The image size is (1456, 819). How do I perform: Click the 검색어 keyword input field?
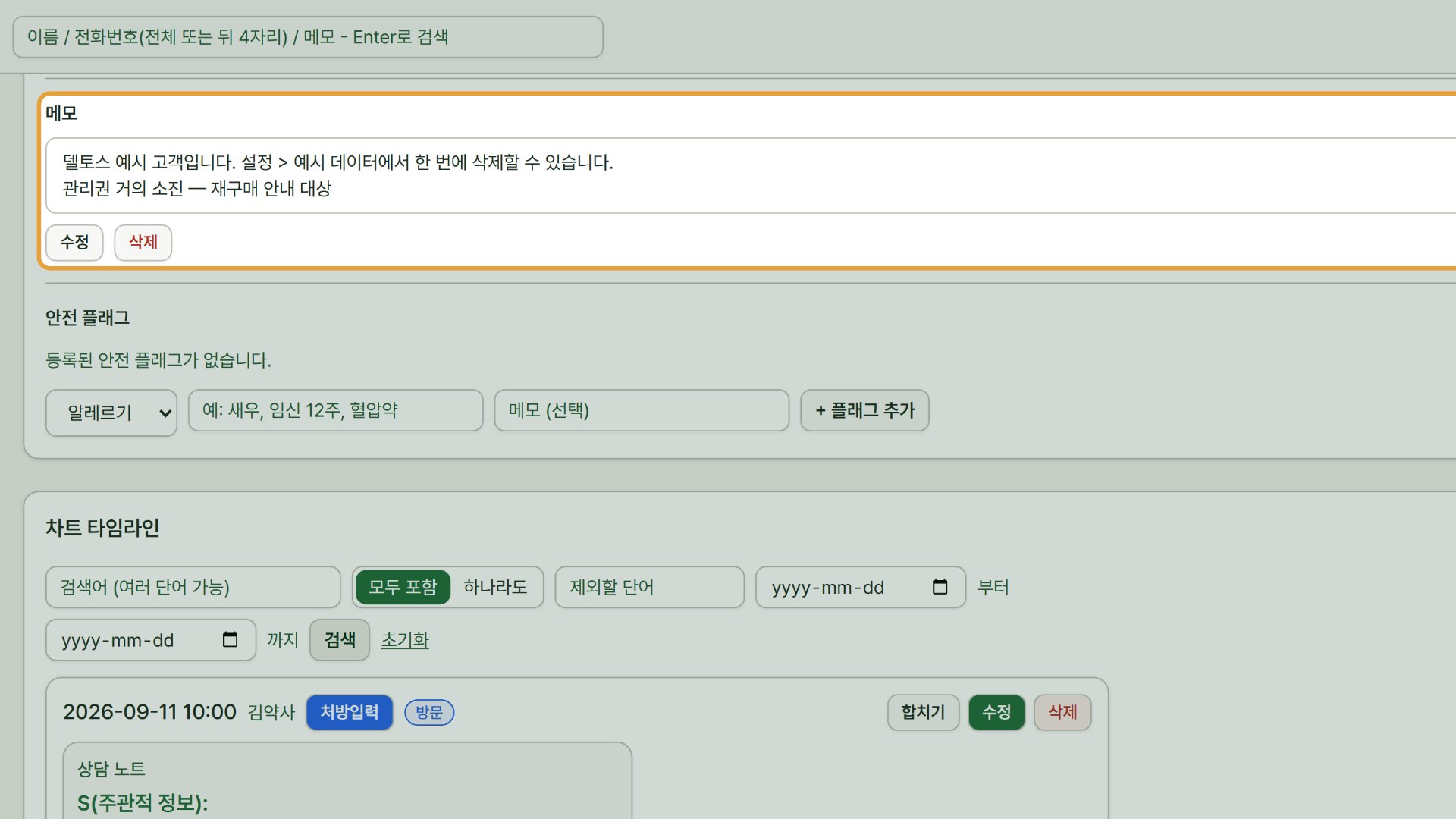click(x=193, y=587)
